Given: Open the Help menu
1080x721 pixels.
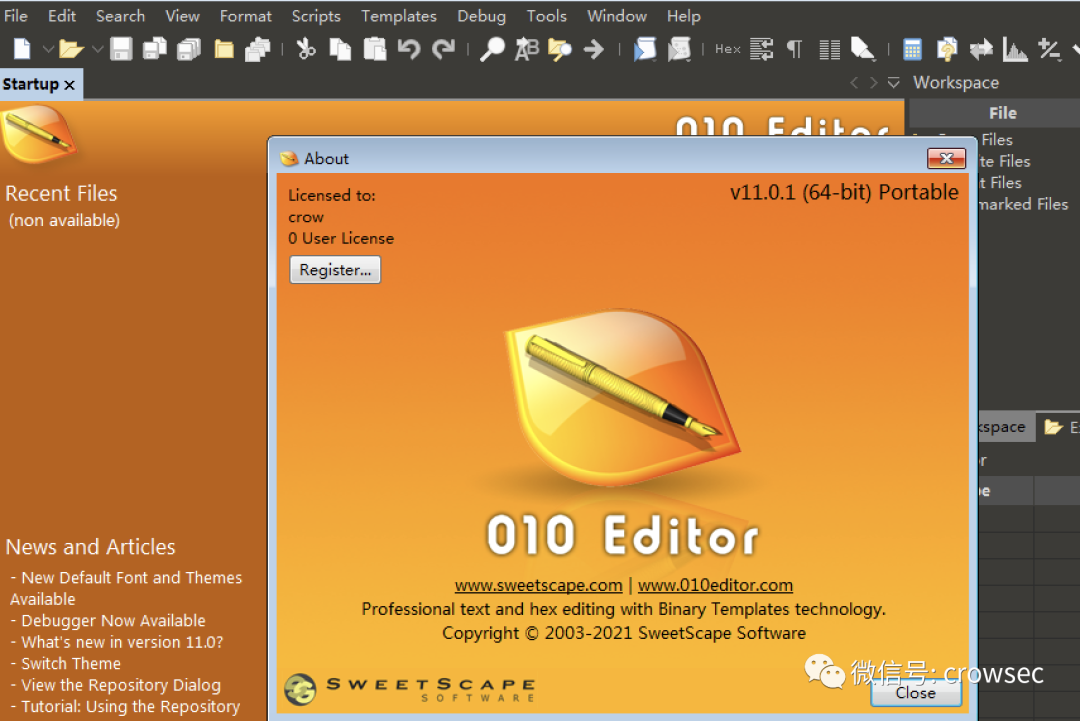Looking at the screenshot, I should point(684,16).
